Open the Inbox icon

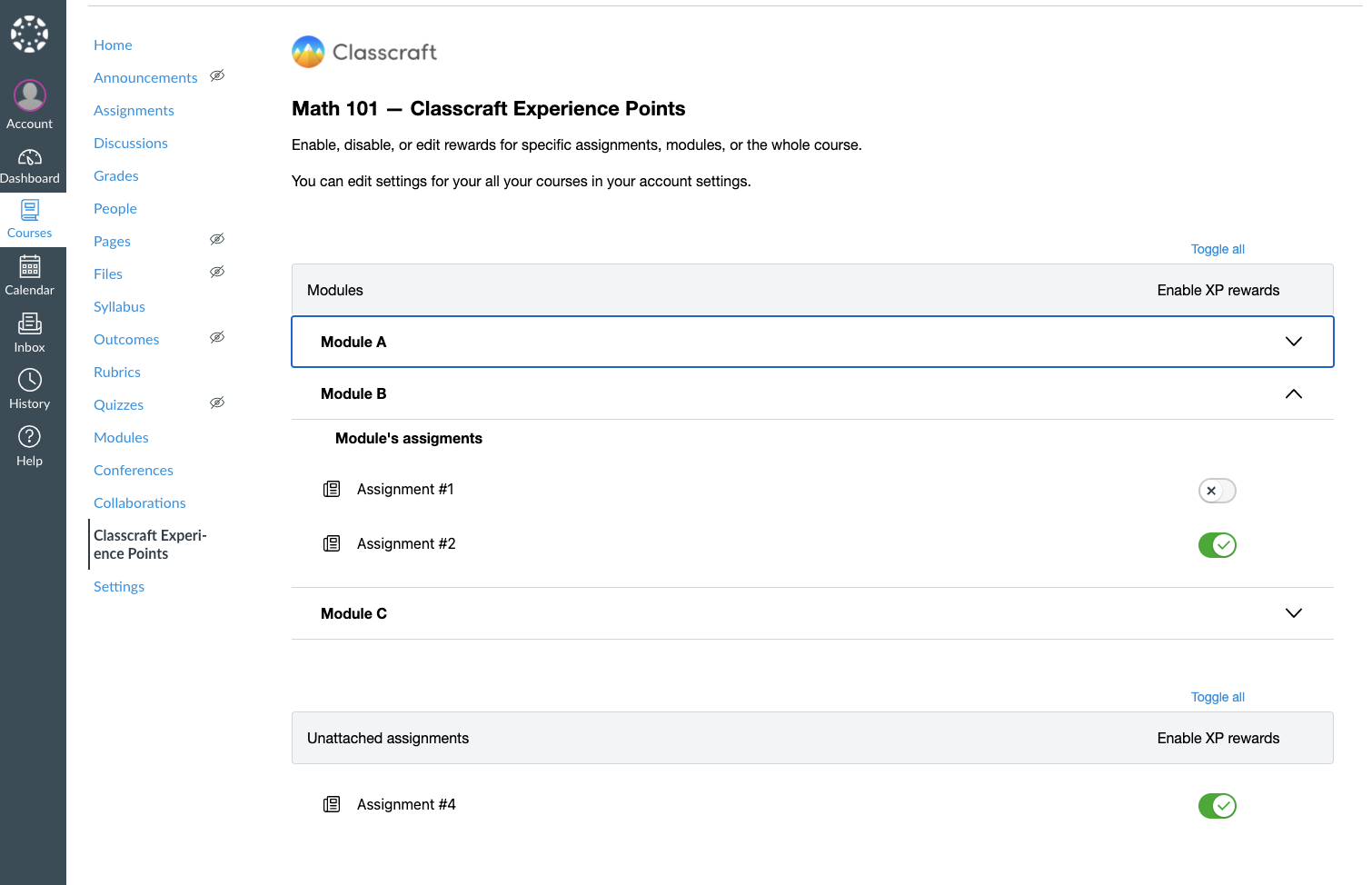point(30,323)
